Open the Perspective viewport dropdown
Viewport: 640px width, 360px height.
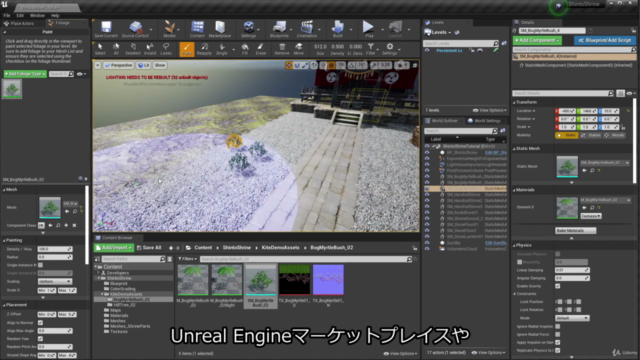click(x=118, y=65)
